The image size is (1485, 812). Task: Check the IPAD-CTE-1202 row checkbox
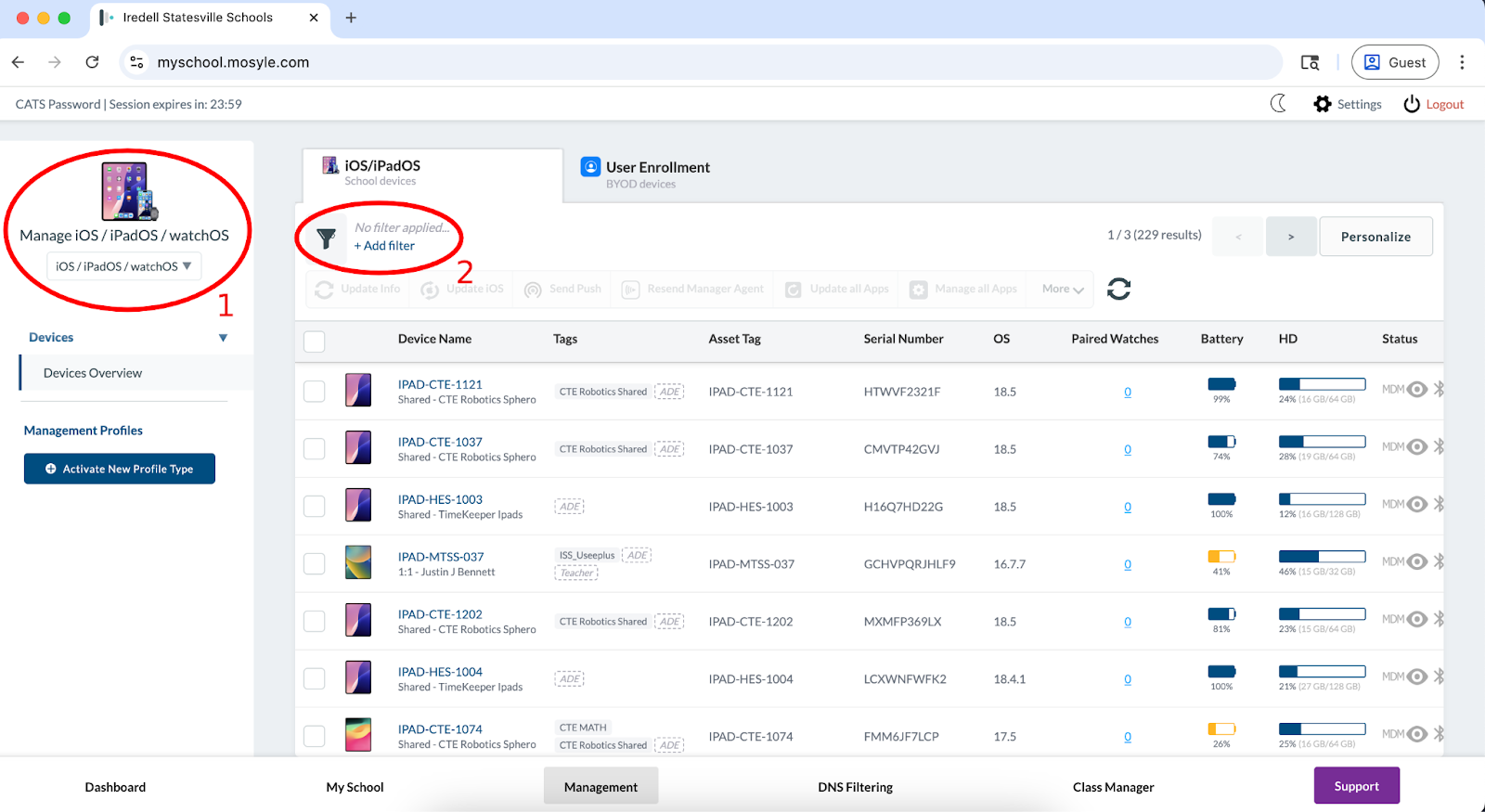315,621
